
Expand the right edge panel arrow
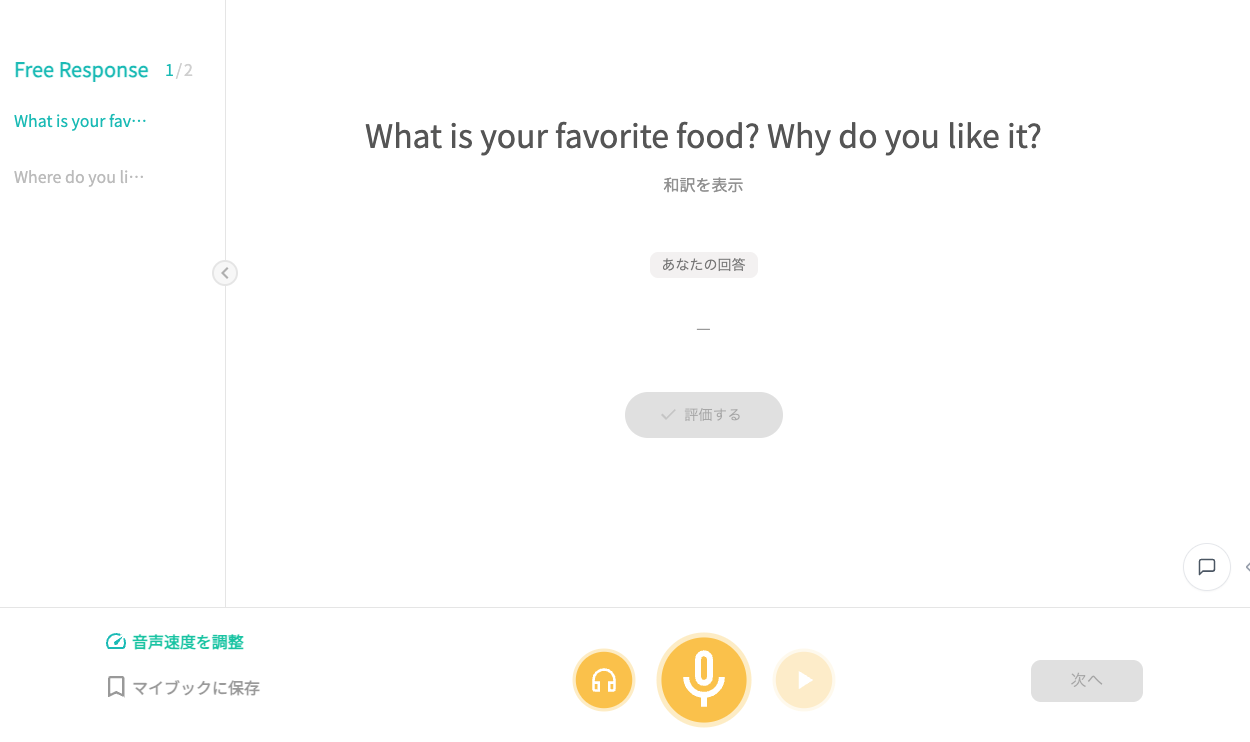pyautogui.click(x=1246, y=567)
